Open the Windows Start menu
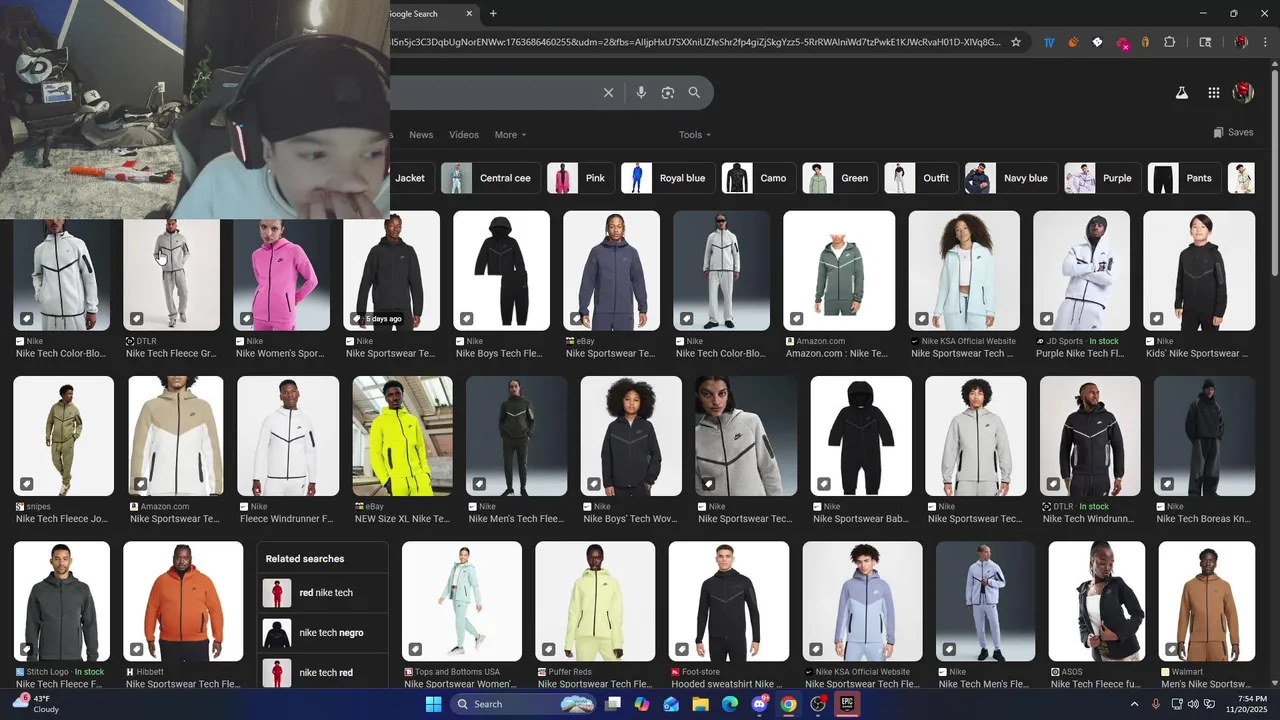Screen dimensions: 1280x720 433,704
